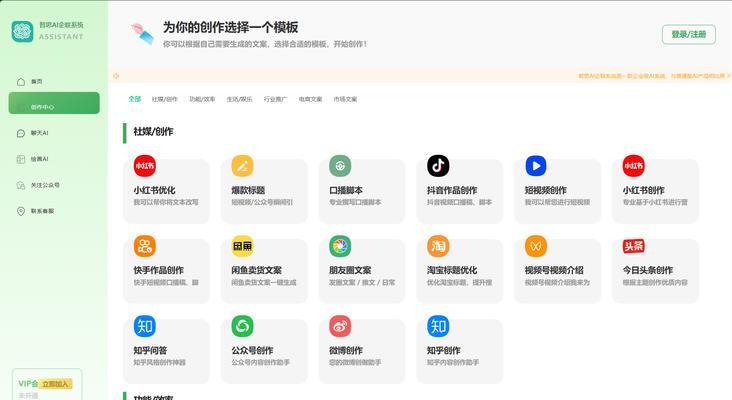Viewport: 732px width, 400px height.
Task: Click the home icon beside 首页
Action: [x=21, y=82]
